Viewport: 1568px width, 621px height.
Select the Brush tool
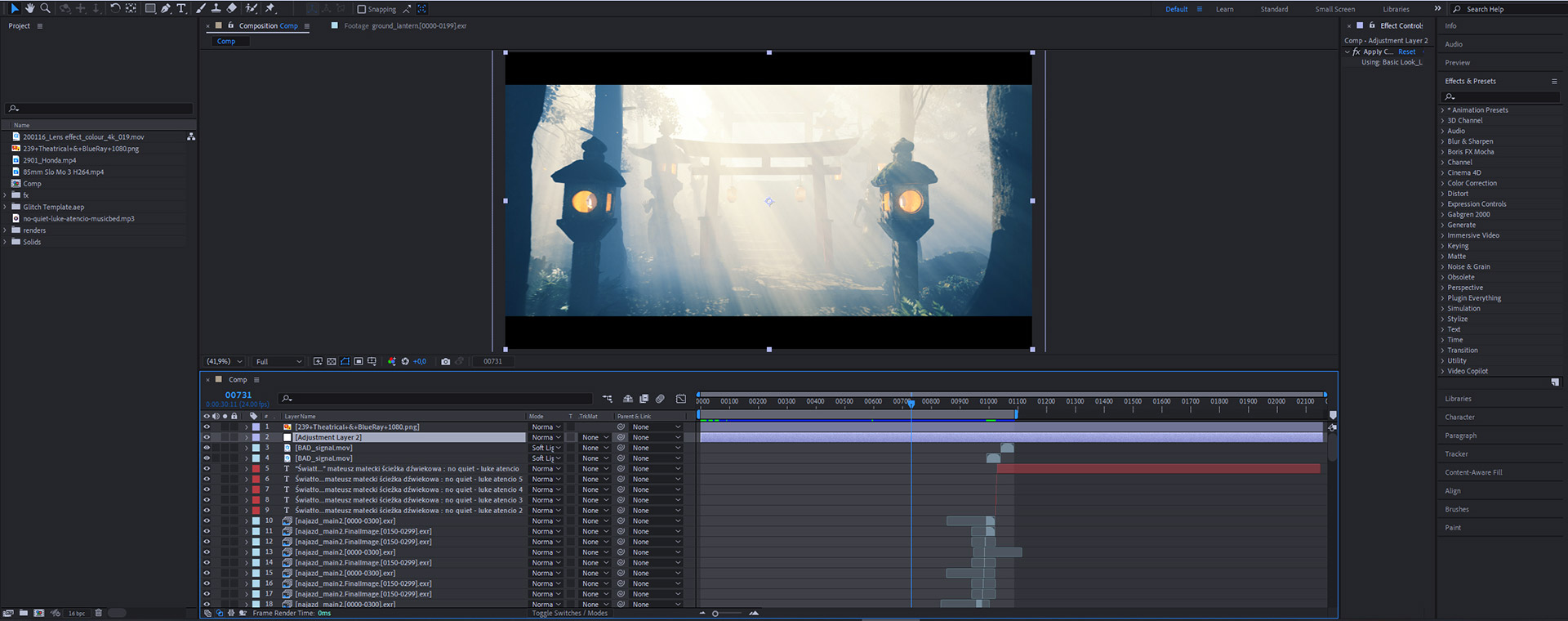point(201,8)
